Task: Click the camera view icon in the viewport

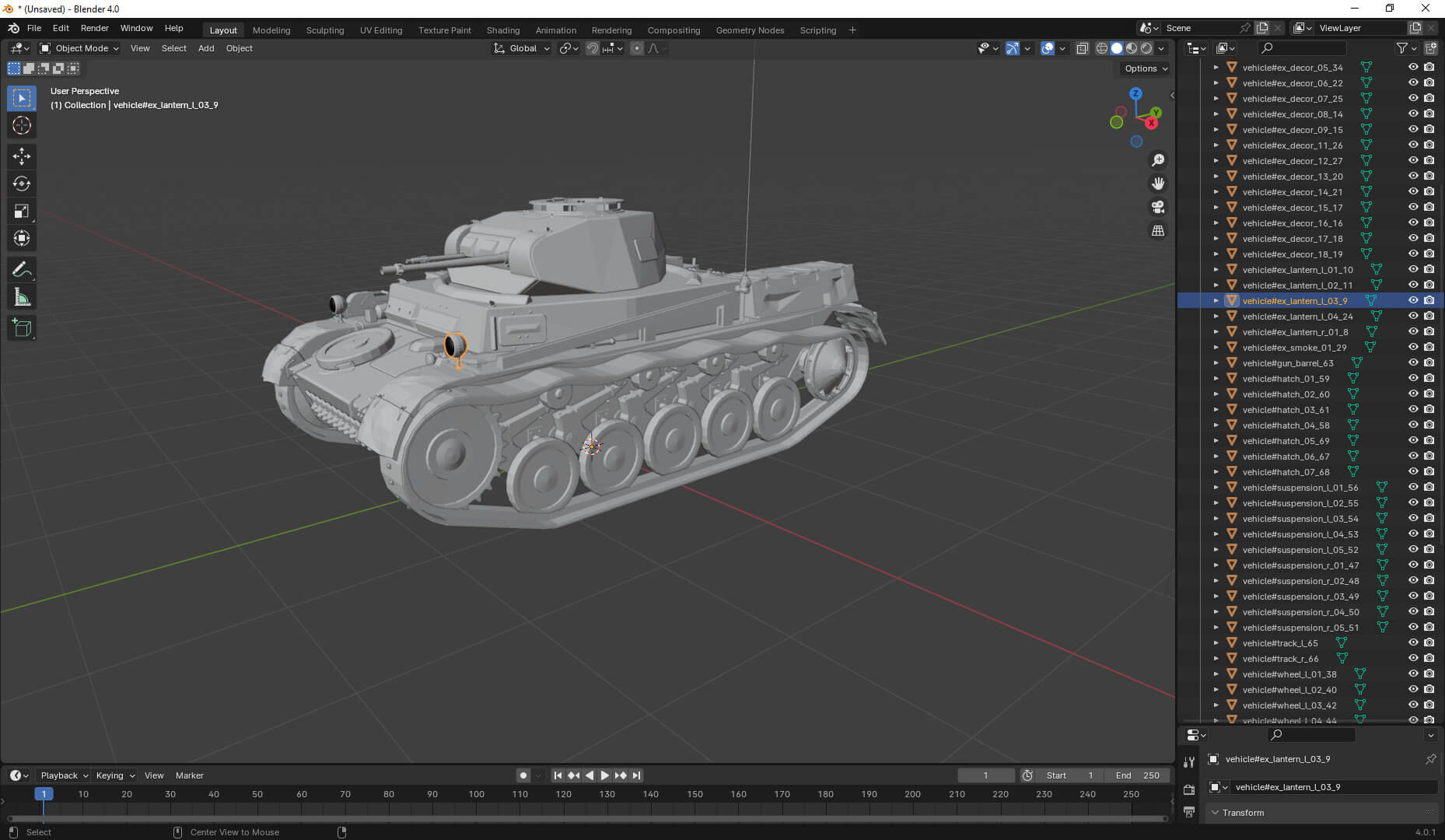Action: (1158, 207)
